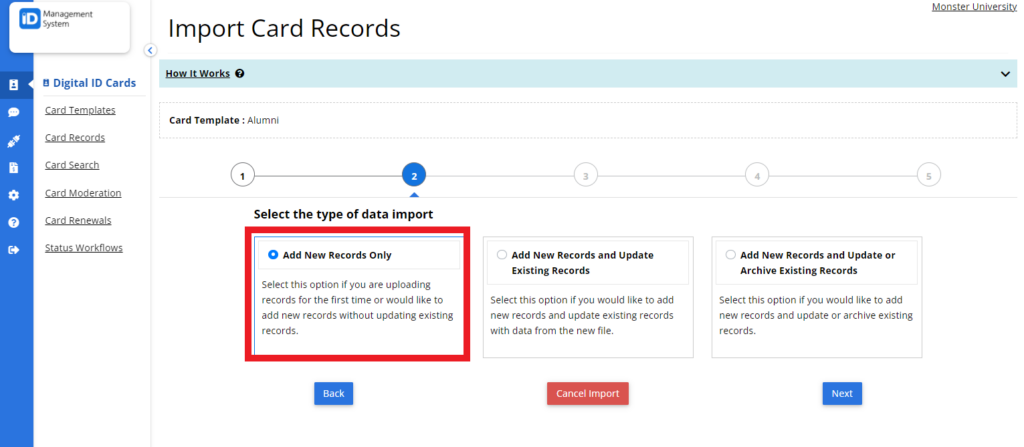
Task: Click the help icon beside How It Works
Action: [x=240, y=74]
